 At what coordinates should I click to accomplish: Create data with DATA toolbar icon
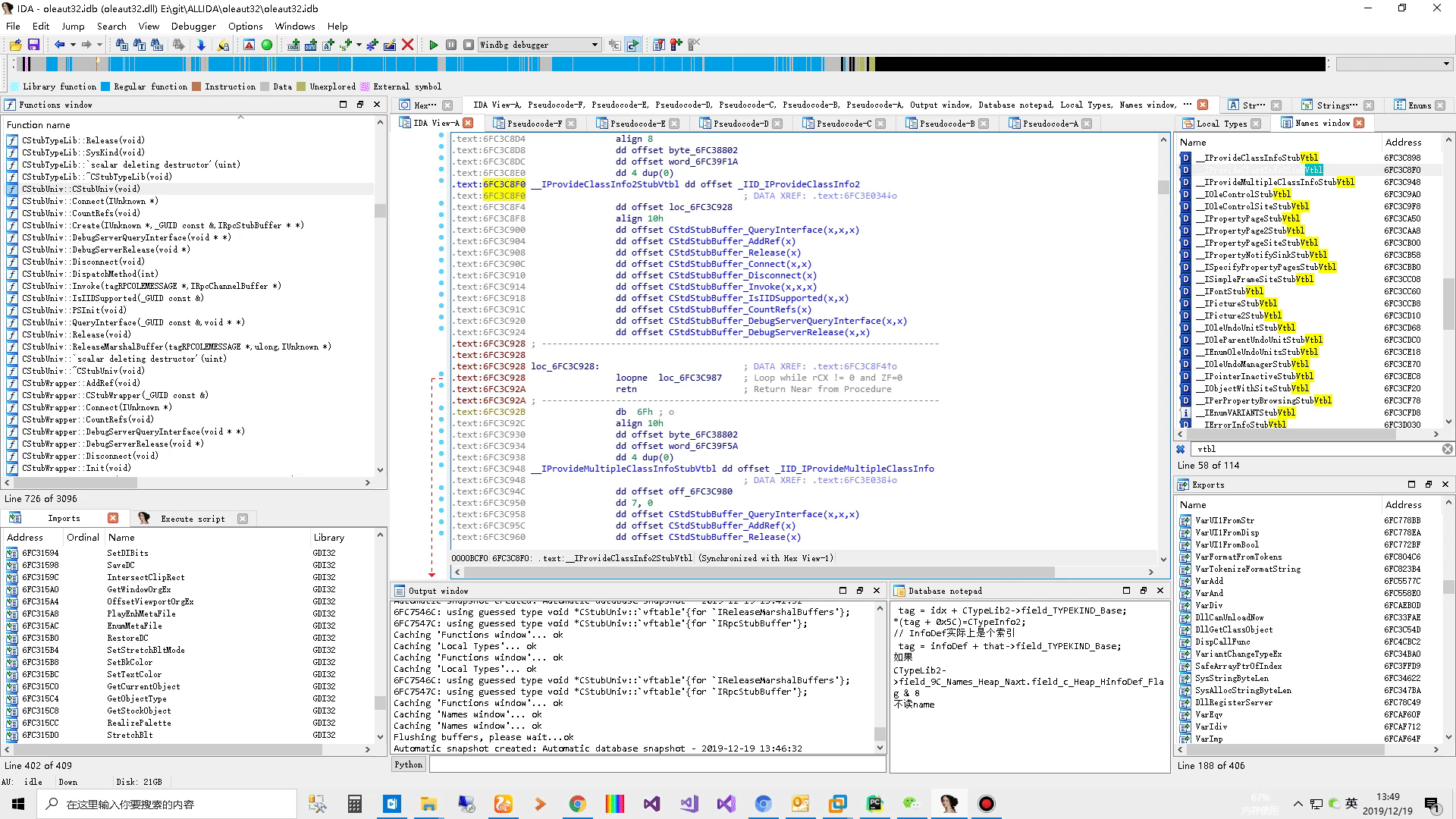point(312,45)
